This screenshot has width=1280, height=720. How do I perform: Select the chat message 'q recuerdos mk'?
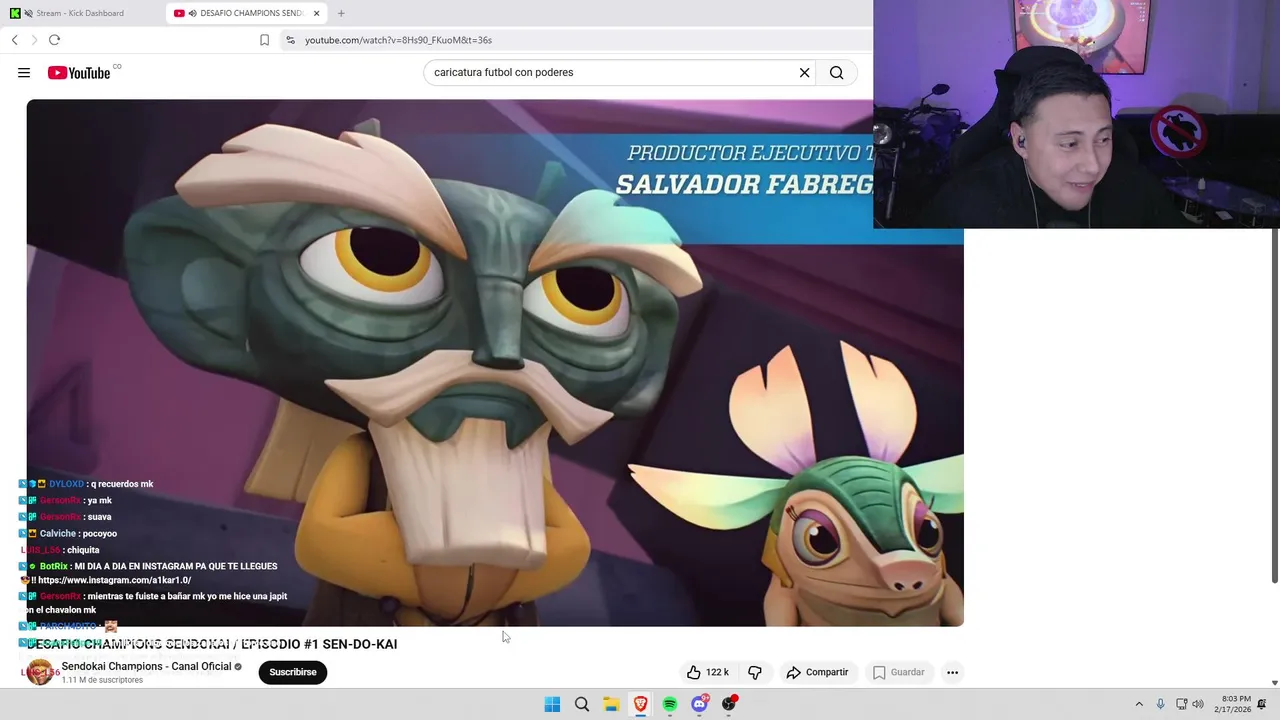pyautogui.click(x=122, y=484)
